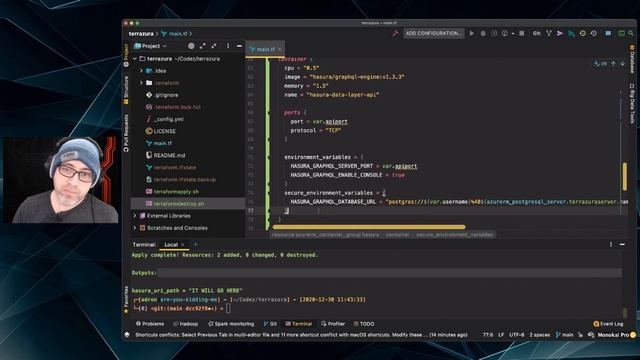
Task: Open Big Data Tools sidebar tab
Action: tap(632, 104)
